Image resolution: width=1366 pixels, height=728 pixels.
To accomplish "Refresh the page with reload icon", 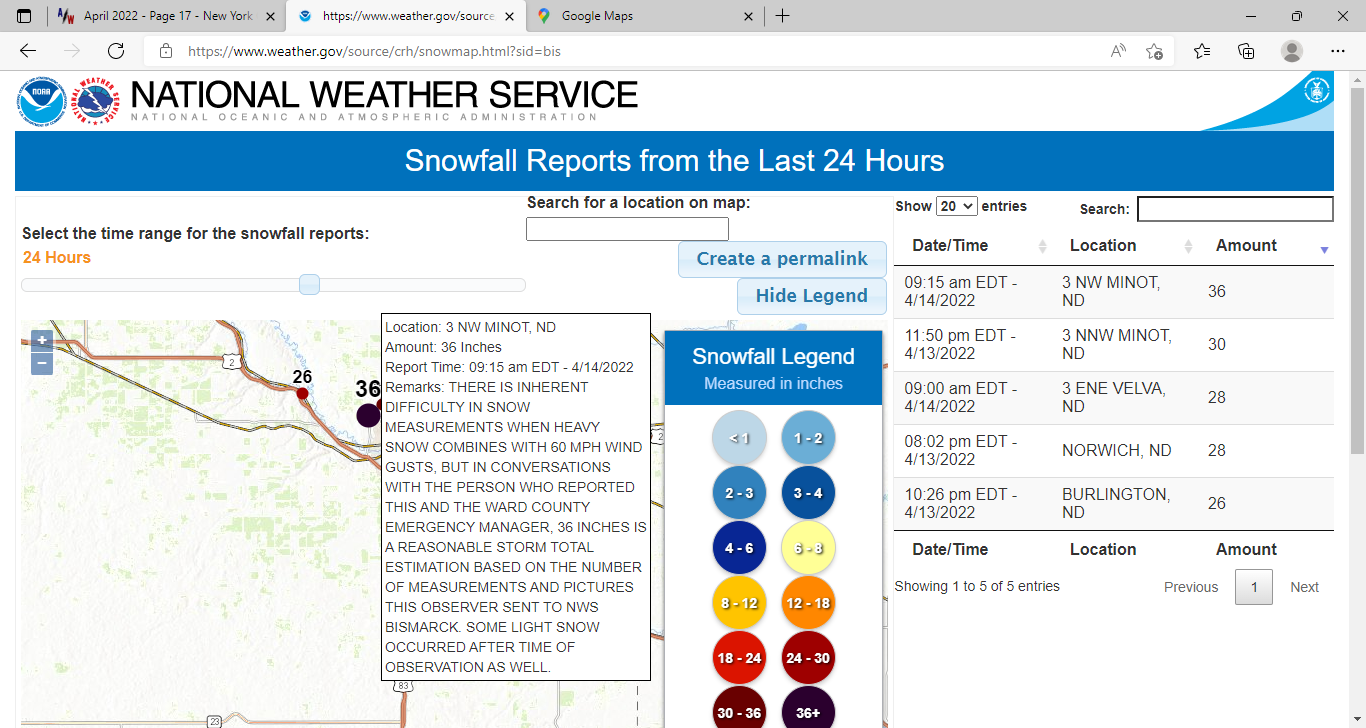I will tap(116, 51).
